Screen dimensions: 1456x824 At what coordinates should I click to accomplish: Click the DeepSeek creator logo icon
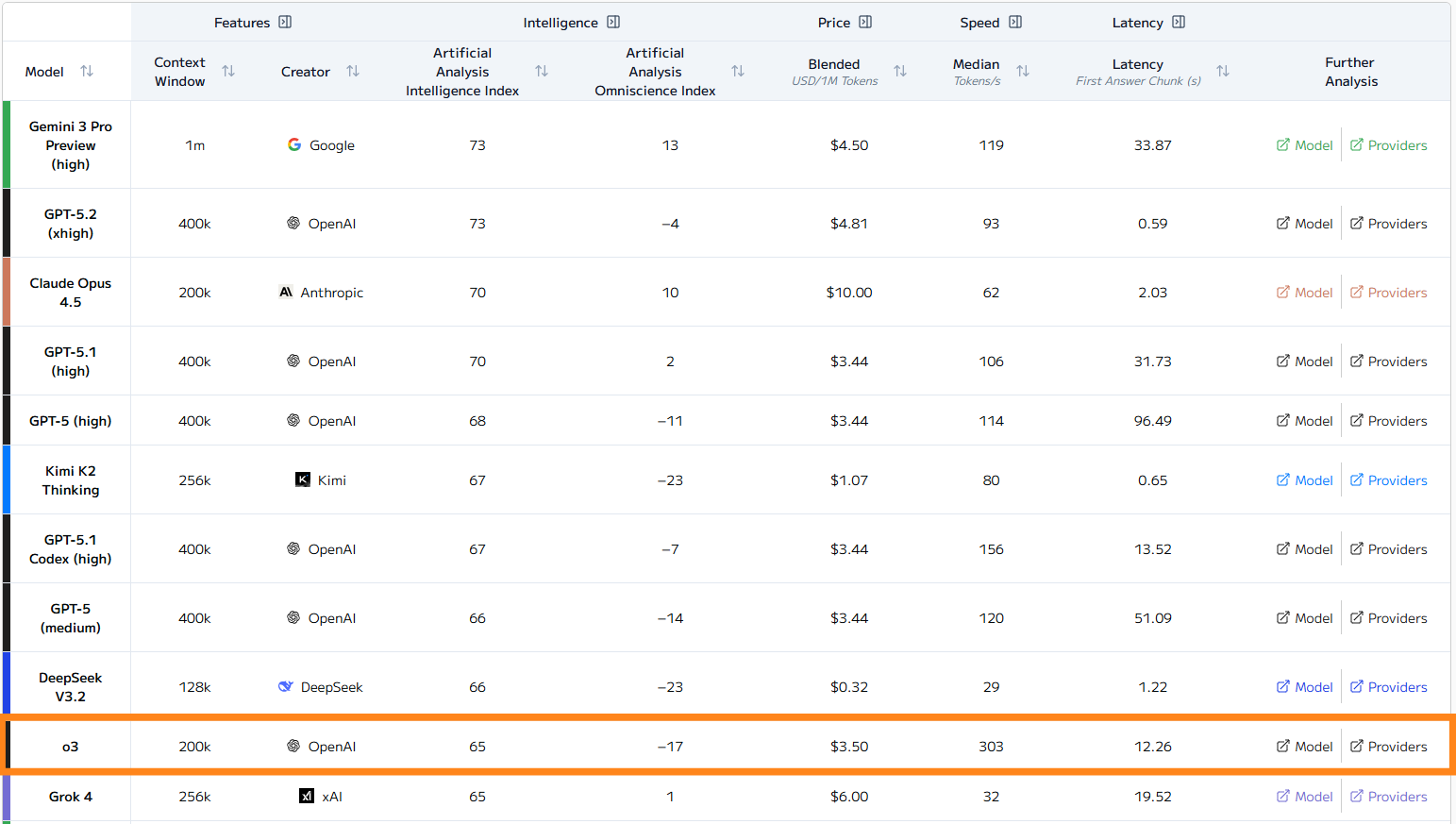click(286, 686)
